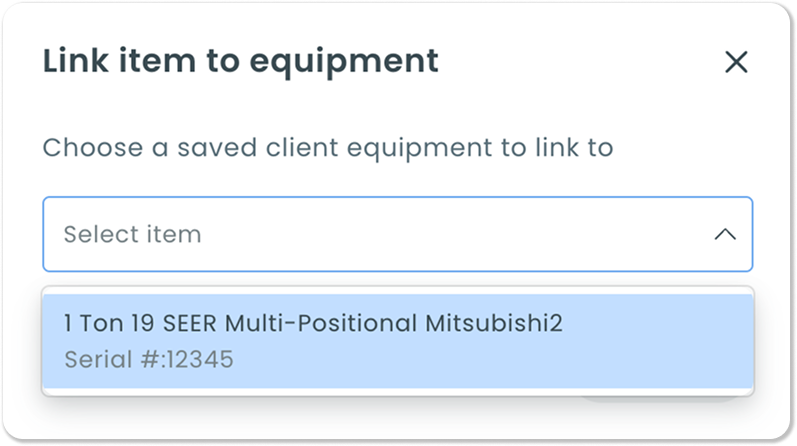Click the X icon at dialog corner
797x446 pixels.
click(x=736, y=62)
